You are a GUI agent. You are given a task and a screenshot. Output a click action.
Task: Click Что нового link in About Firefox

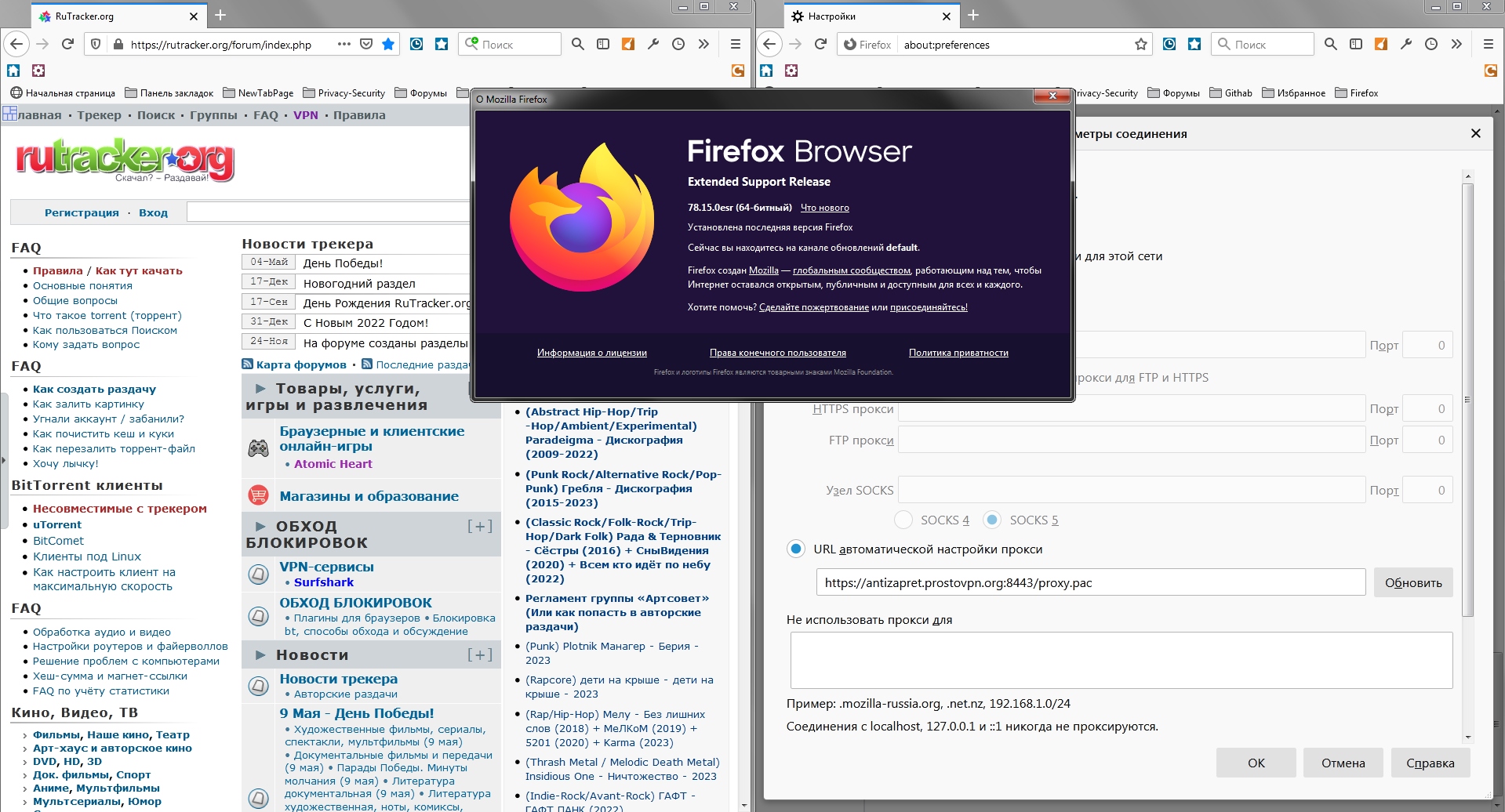pyautogui.click(x=824, y=208)
